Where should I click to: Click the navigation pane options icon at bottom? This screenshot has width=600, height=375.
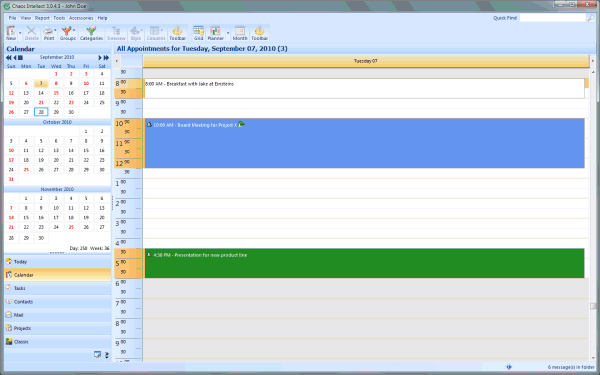97,355
